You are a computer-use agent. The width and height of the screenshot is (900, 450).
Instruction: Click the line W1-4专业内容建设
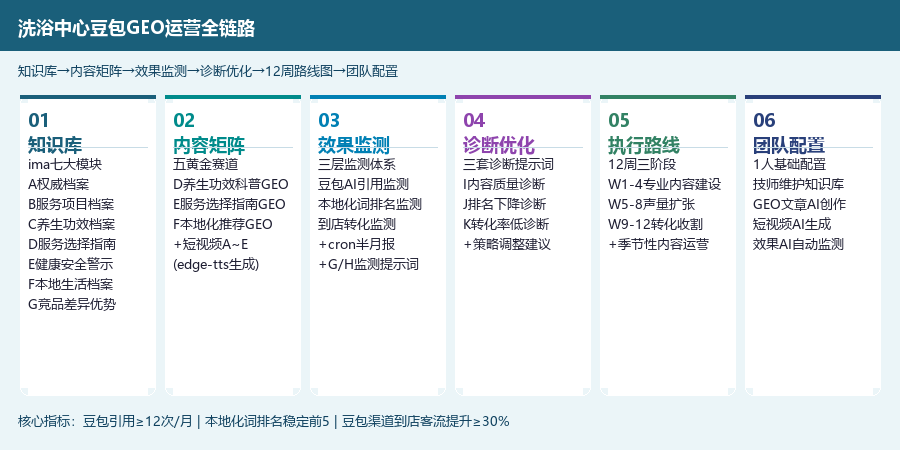pos(665,185)
